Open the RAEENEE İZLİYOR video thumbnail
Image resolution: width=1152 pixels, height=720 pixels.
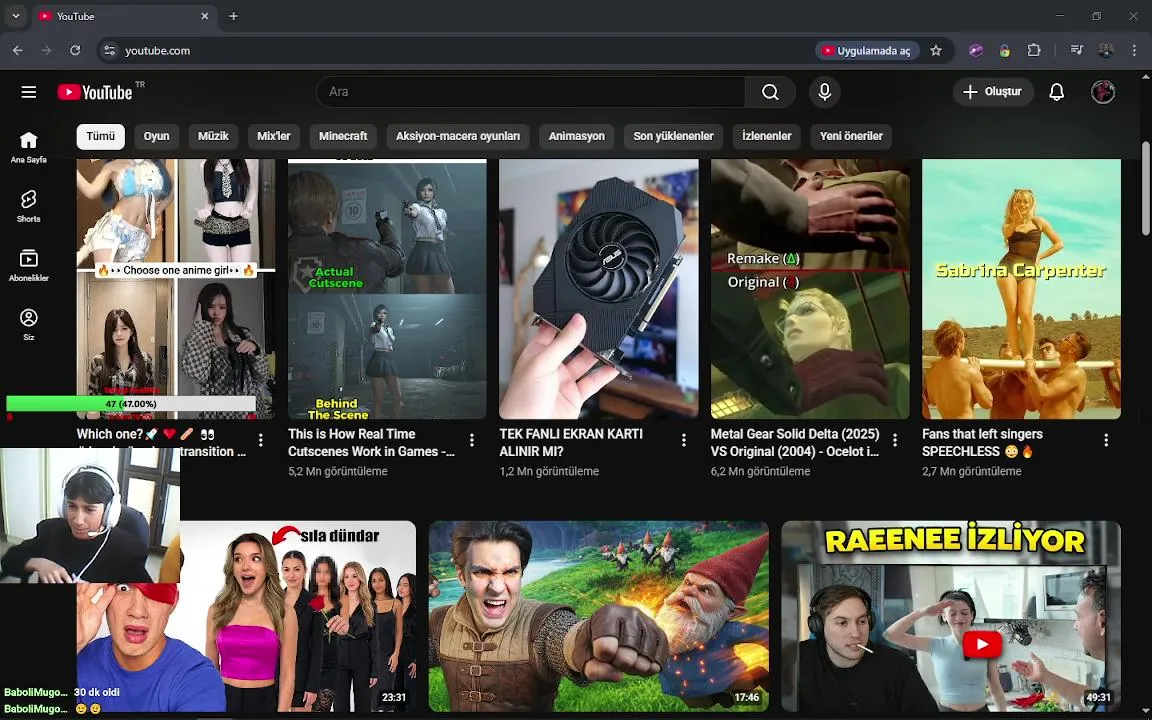[x=951, y=616]
